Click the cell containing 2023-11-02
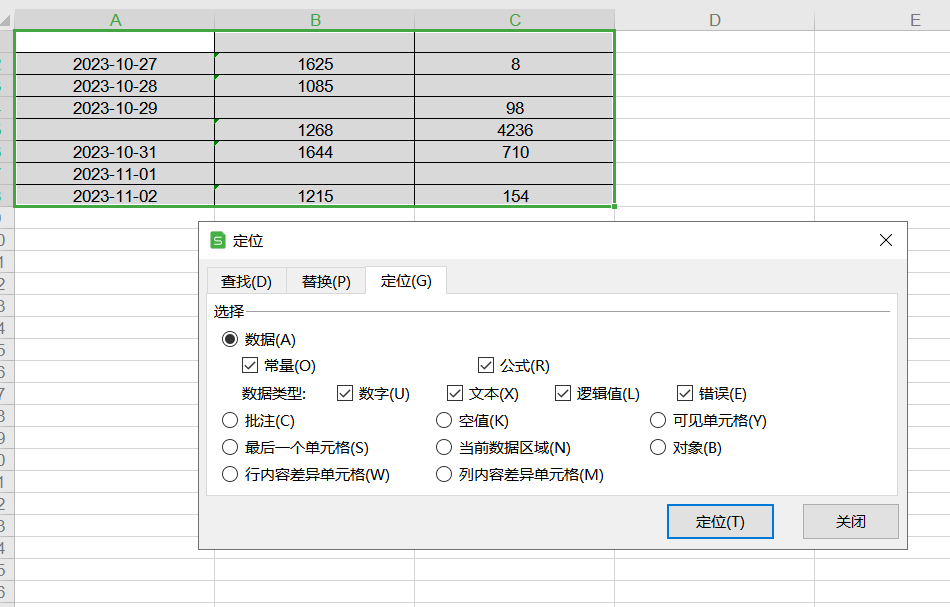Screen dimensions: 950x607 pos(115,196)
